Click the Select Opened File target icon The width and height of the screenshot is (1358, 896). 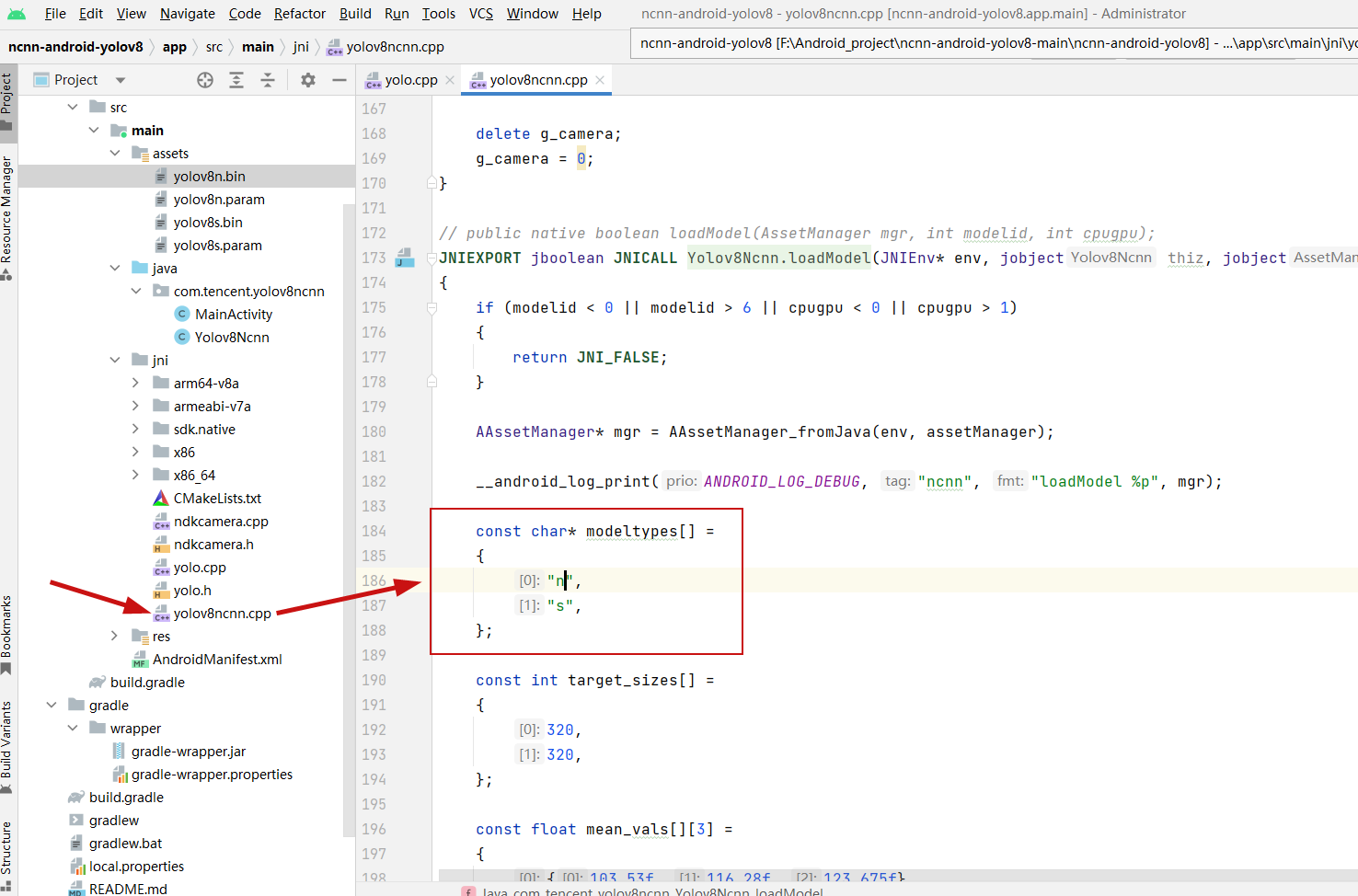(205, 80)
